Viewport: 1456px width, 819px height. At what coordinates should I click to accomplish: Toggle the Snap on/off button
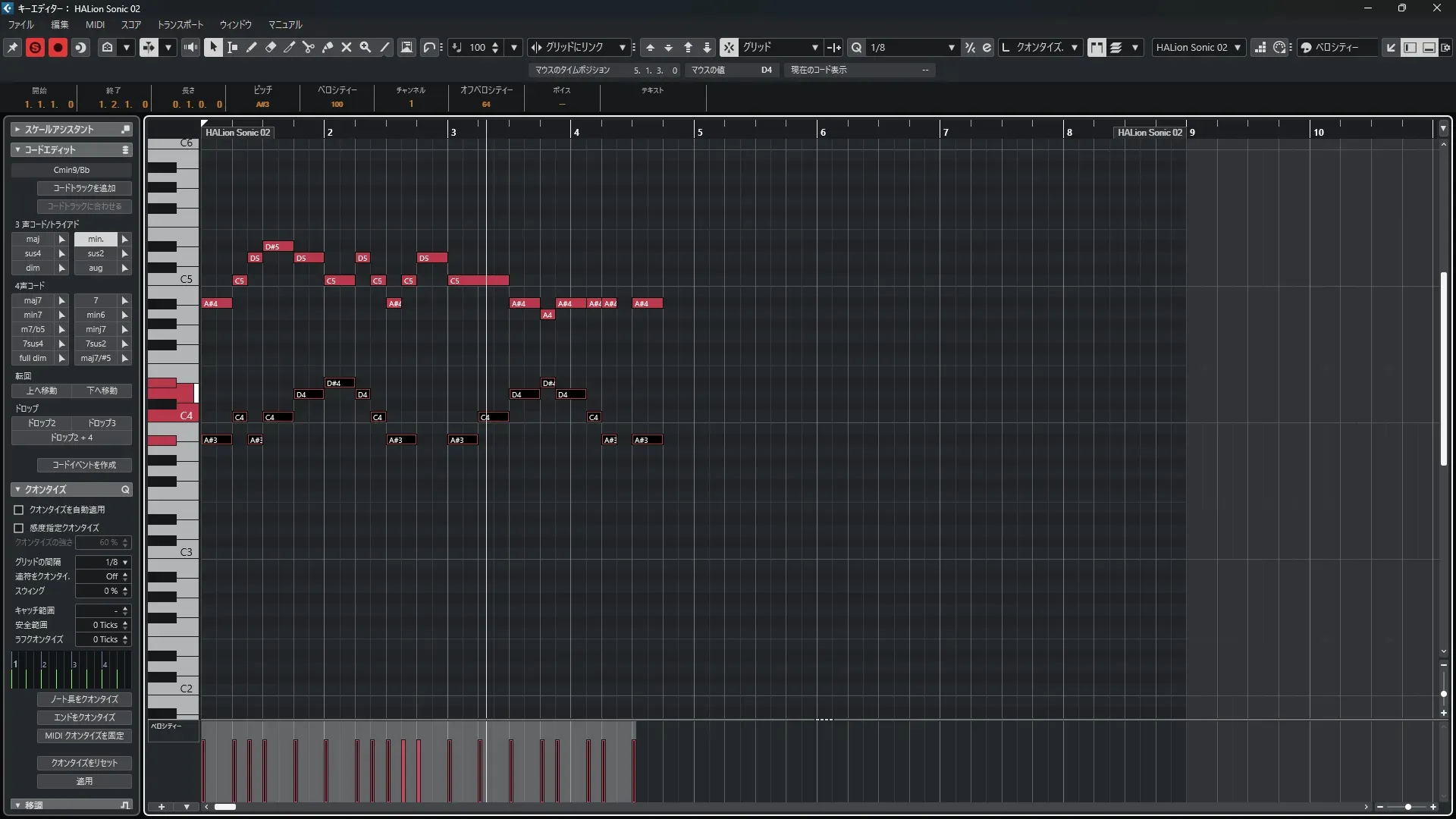pos(729,47)
